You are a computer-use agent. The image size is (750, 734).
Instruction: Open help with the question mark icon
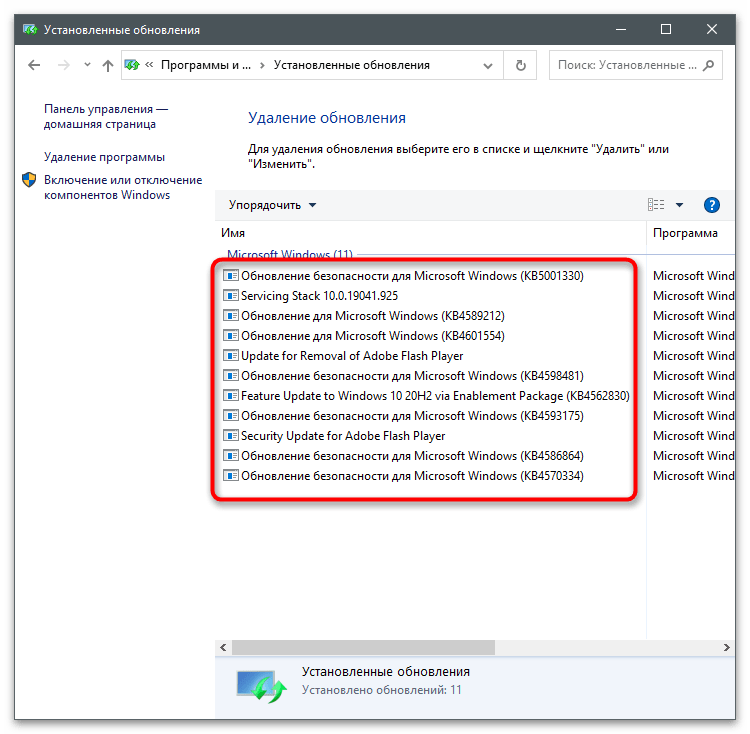(x=712, y=205)
